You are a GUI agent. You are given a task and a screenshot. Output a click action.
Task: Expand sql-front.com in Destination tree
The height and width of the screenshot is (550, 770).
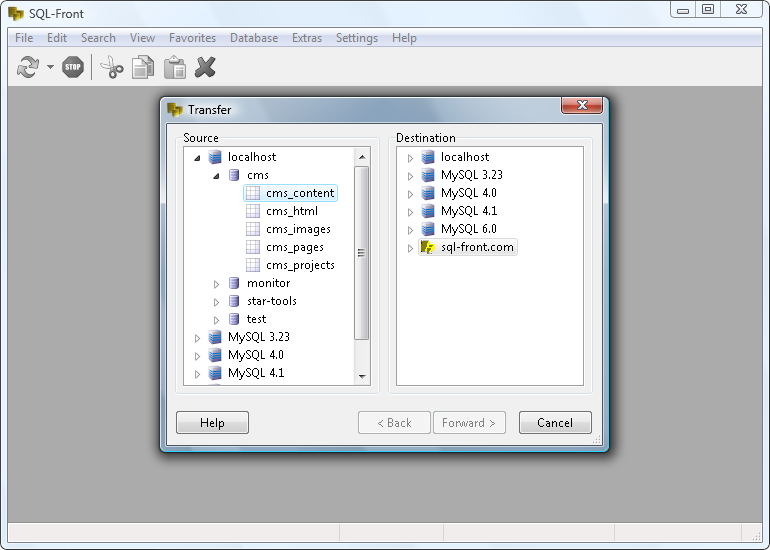pyautogui.click(x=411, y=248)
